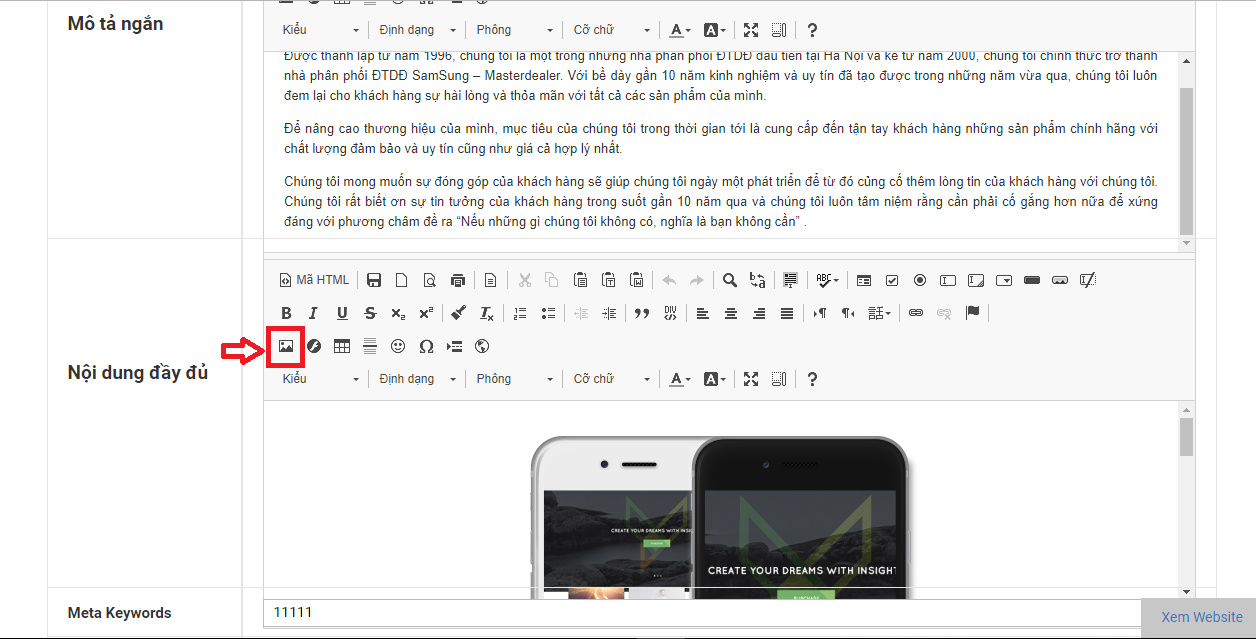Open Phông dropdown in Nội dung đầy đủ

tap(513, 379)
